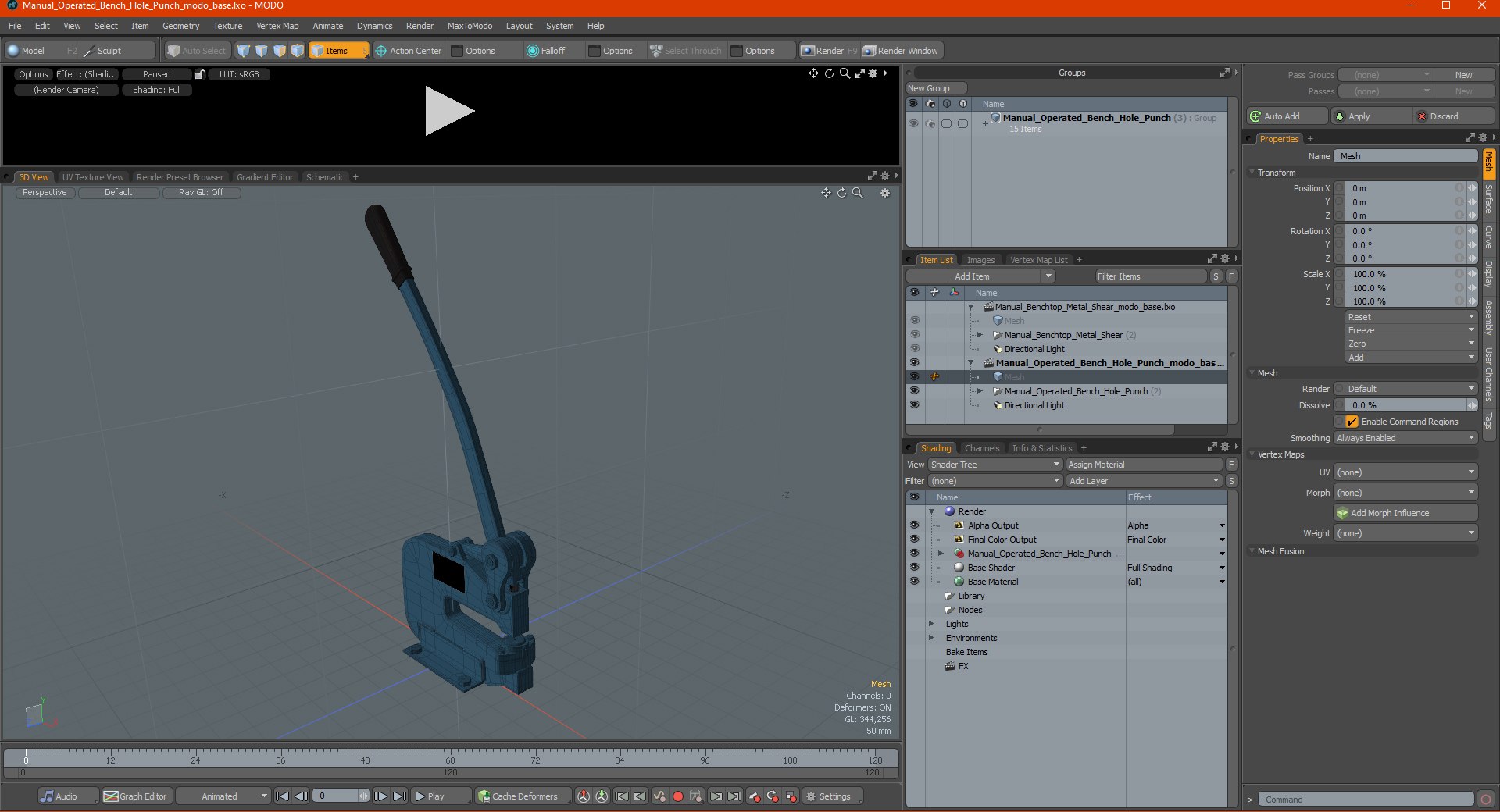Switch to Schematic tab
The image size is (1500, 812).
coord(325,177)
